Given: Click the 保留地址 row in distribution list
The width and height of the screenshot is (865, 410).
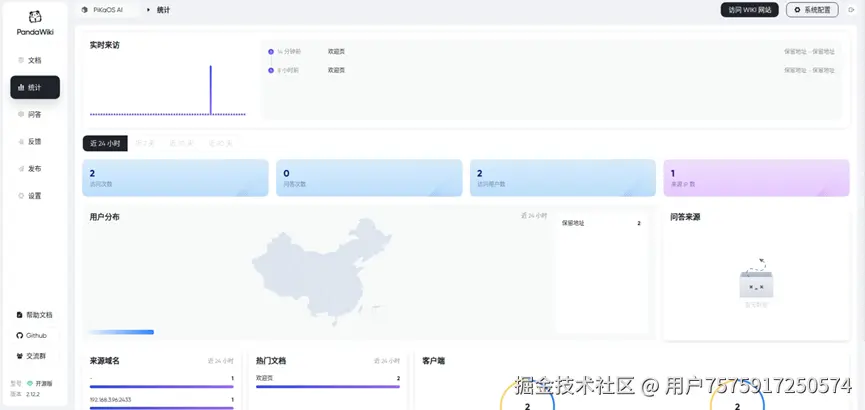Looking at the screenshot, I should (x=601, y=223).
